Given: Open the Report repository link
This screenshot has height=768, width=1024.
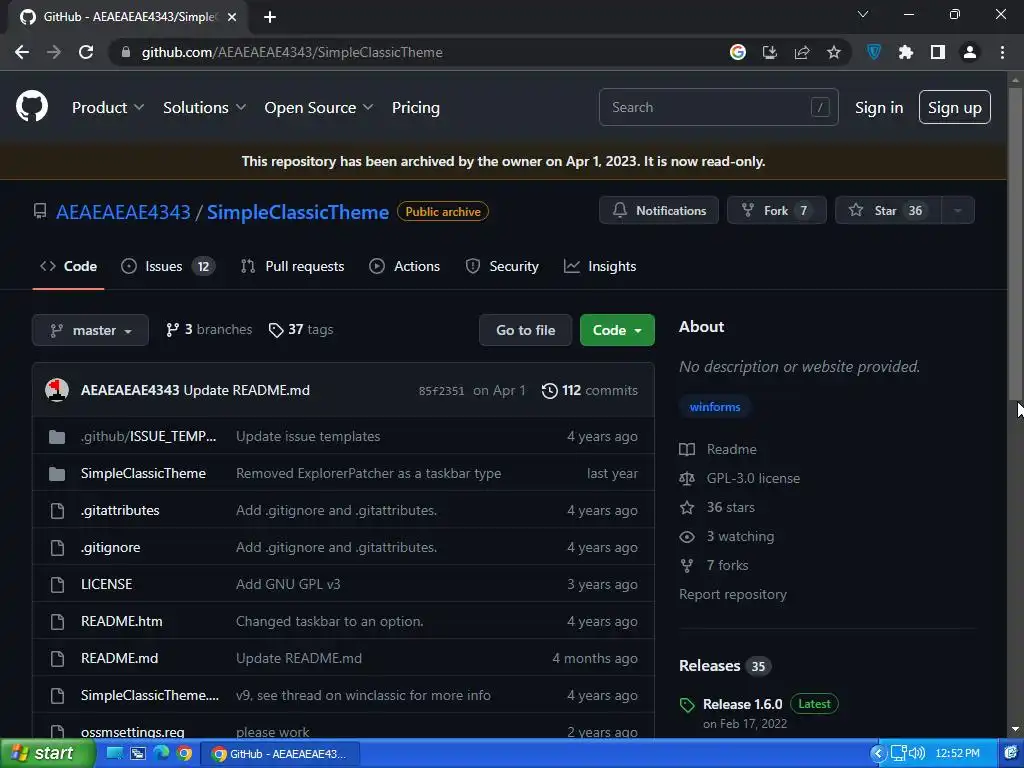Looking at the screenshot, I should 733,594.
